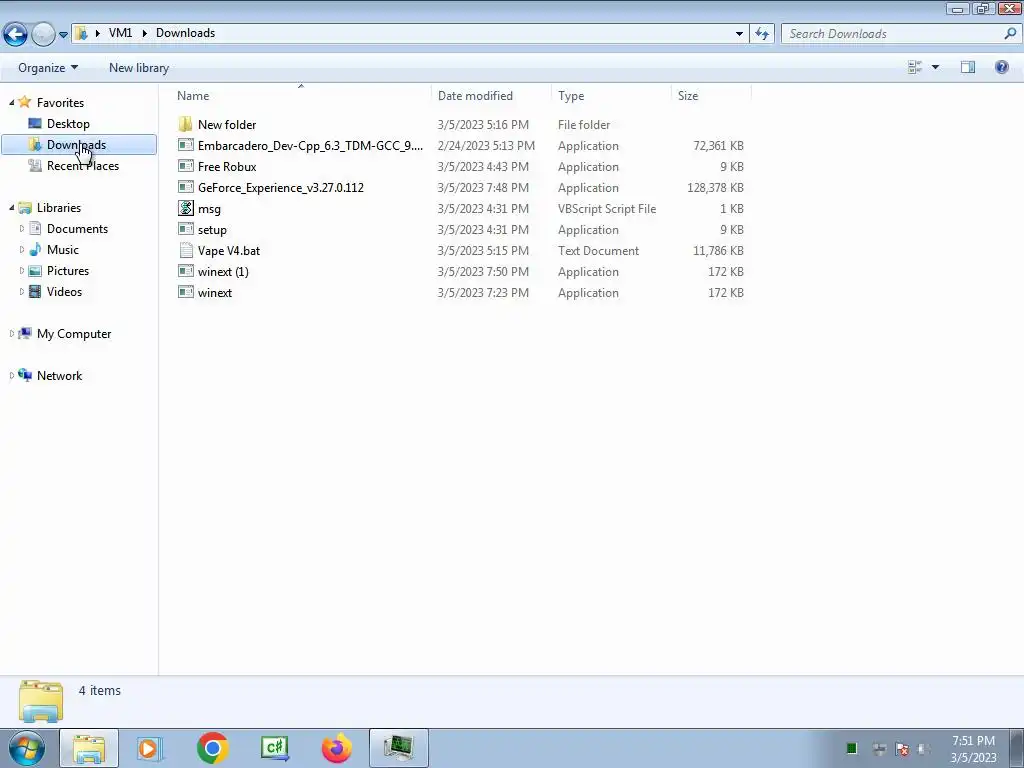Open the view options dropdown arrow

pyautogui.click(x=935, y=67)
